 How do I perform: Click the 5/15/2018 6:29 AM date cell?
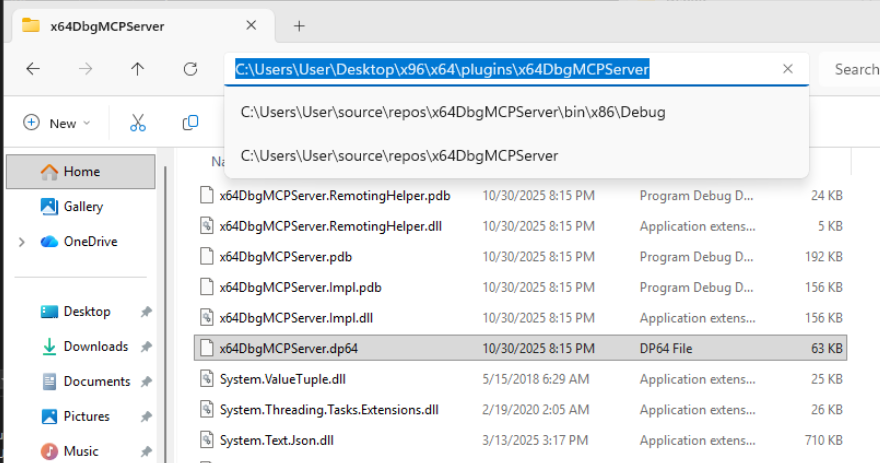pos(536,379)
